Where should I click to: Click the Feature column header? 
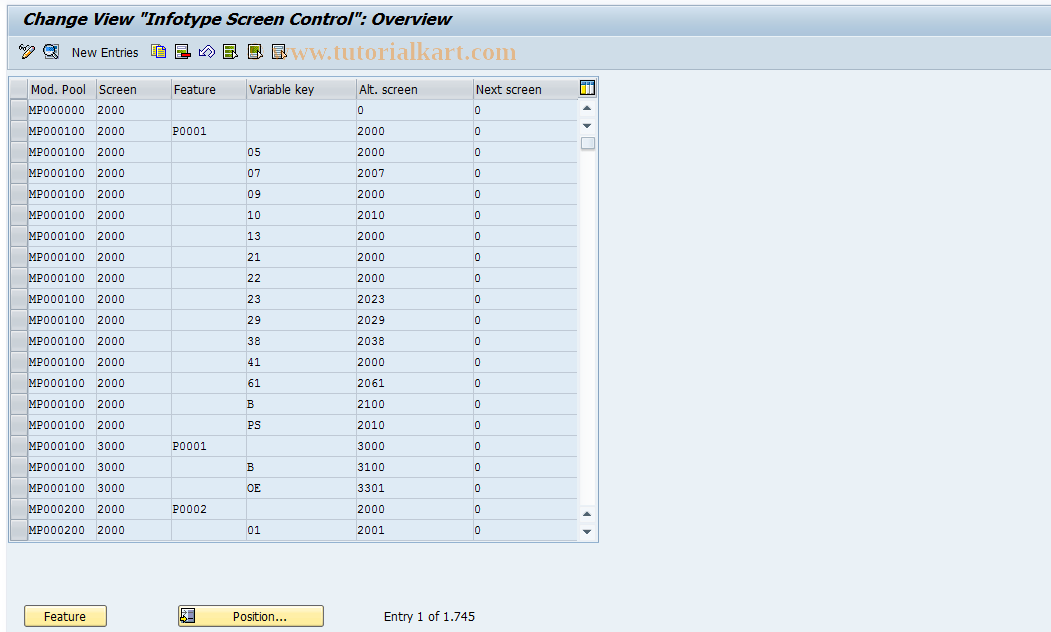pyautogui.click(x=208, y=89)
